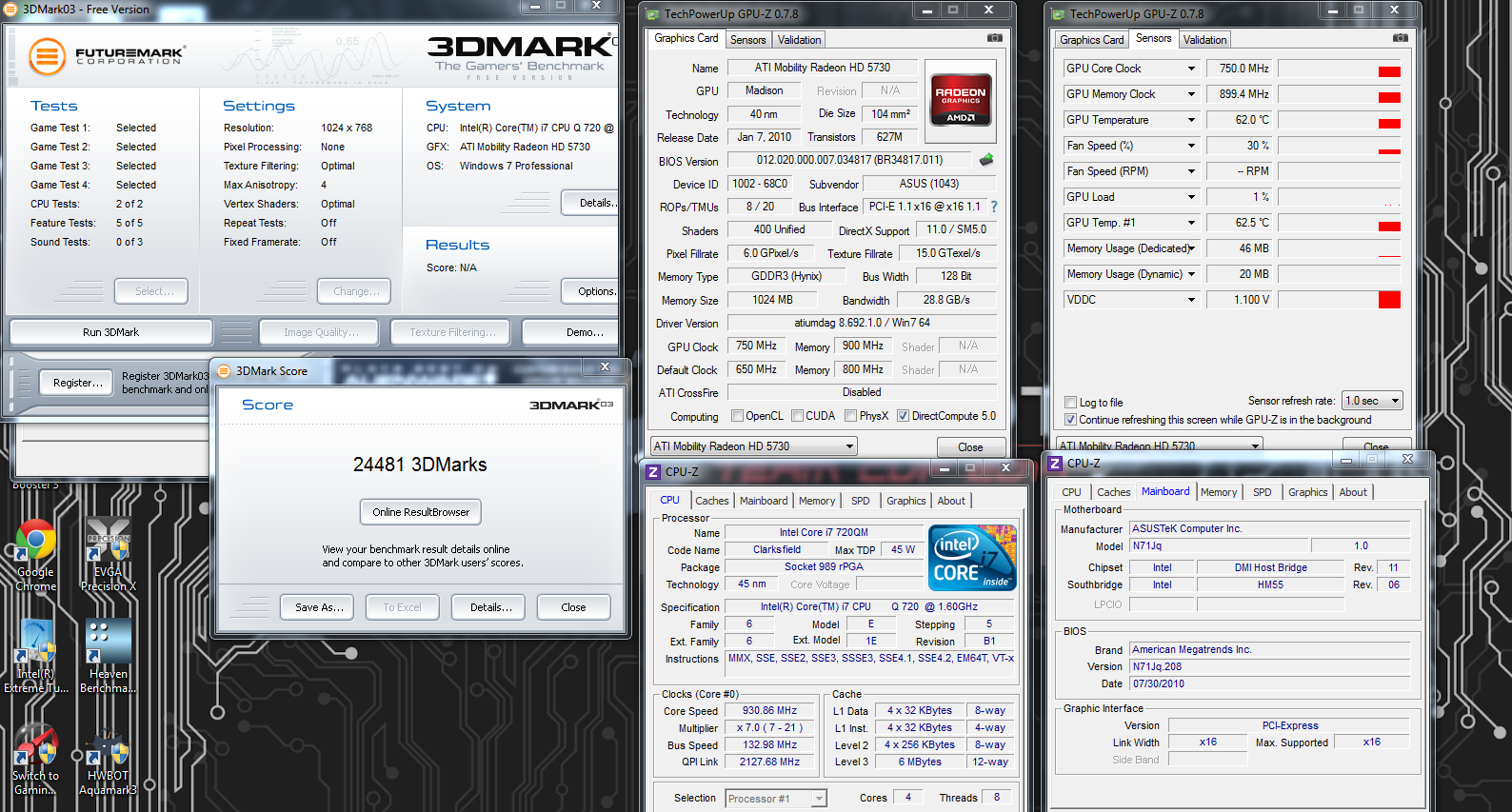Screen dimensions: 1512x812
Task: Toggle the CUDA checkbox in GPU-Z
Action: (797, 416)
